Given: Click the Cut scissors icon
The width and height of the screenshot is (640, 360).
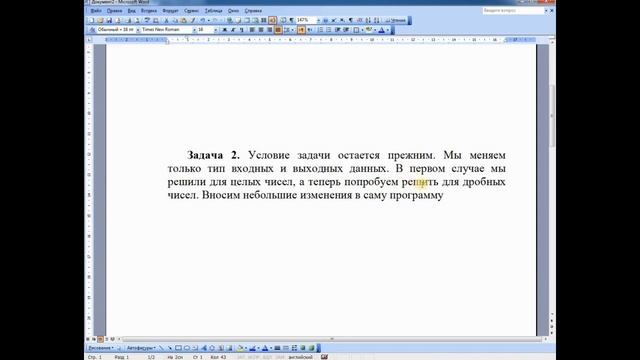Looking at the screenshot, I should 166,20.
